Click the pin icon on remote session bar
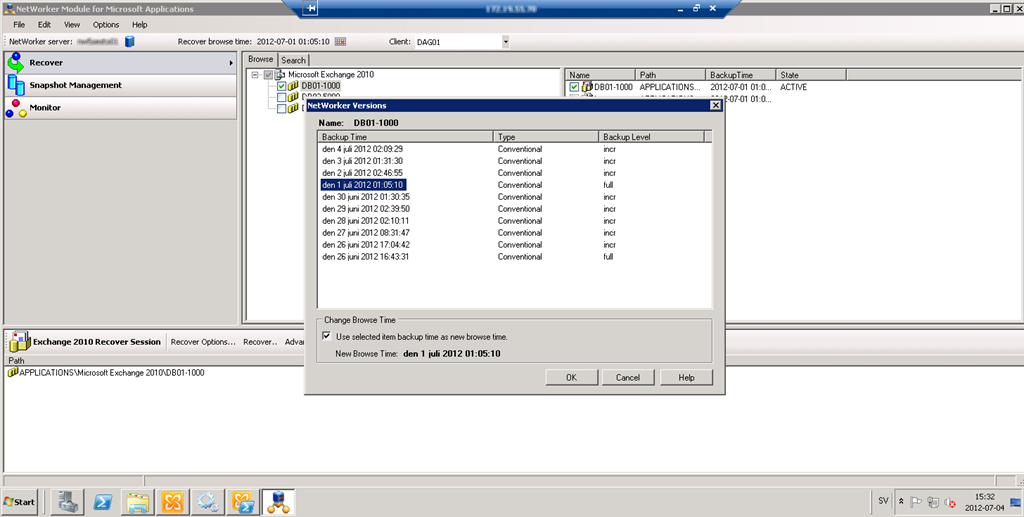This screenshot has height=517, width=1024. (x=310, y=8)
